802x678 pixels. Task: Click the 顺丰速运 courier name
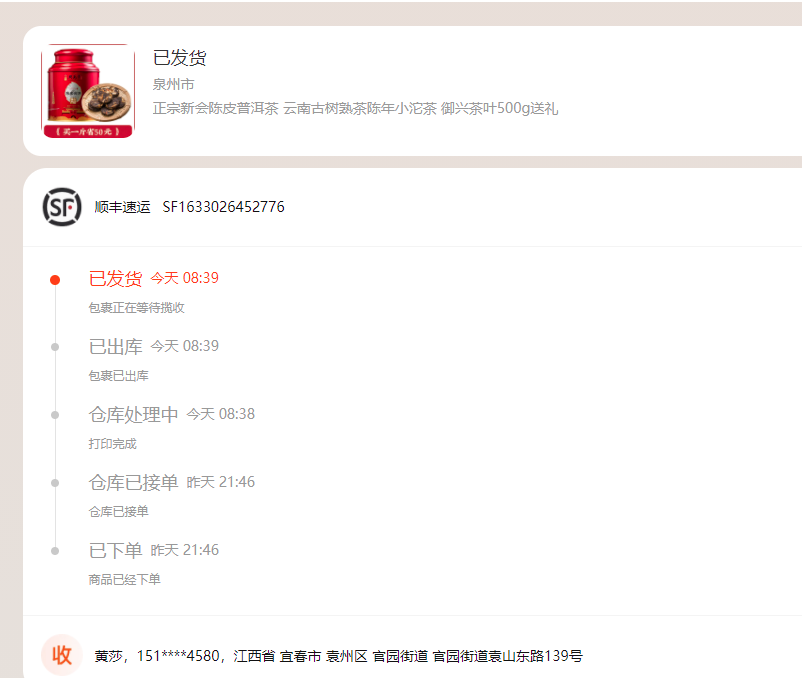tap(123, 207)
